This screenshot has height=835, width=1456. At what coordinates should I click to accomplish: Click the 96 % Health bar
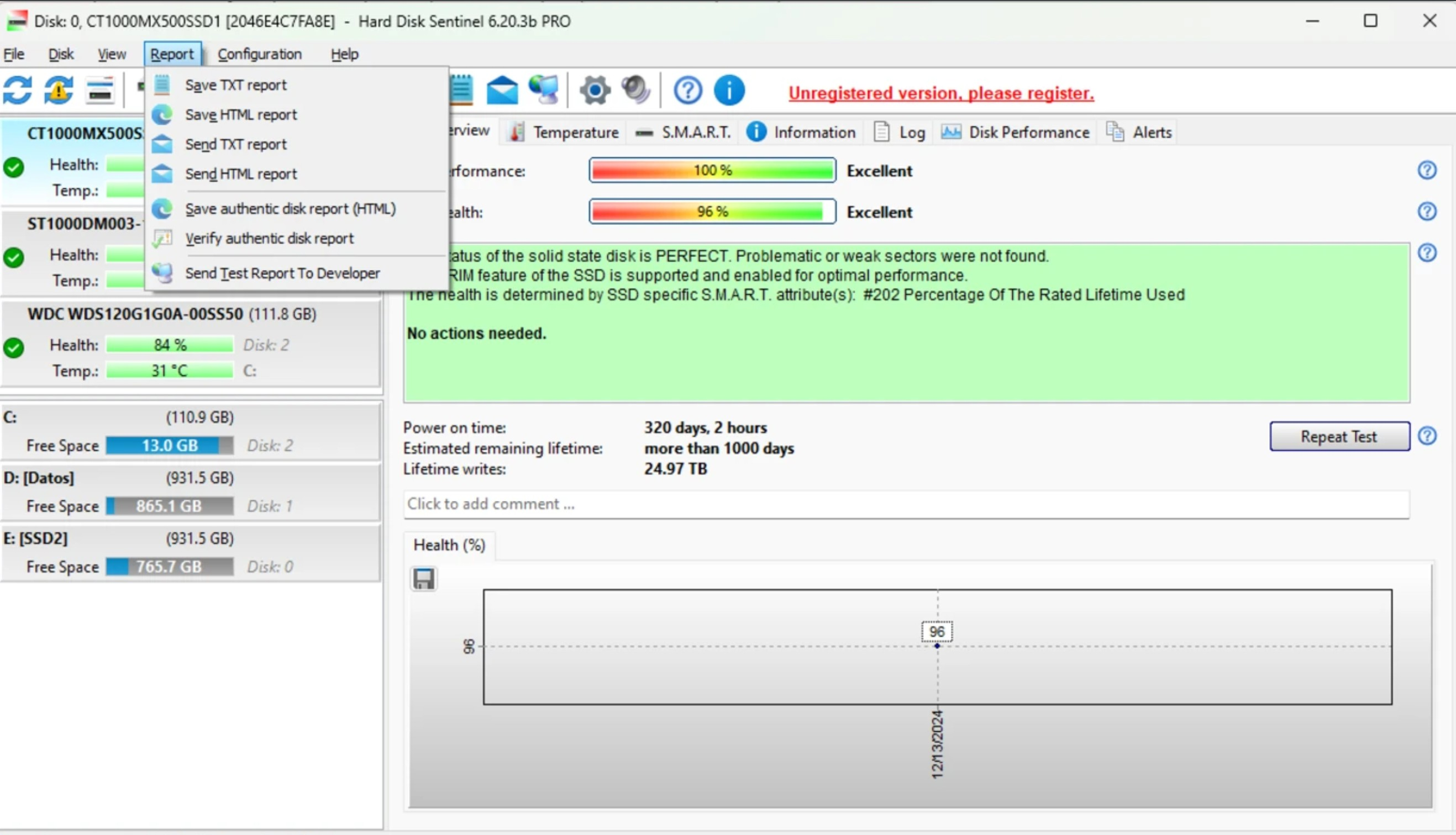coord(712,212)
